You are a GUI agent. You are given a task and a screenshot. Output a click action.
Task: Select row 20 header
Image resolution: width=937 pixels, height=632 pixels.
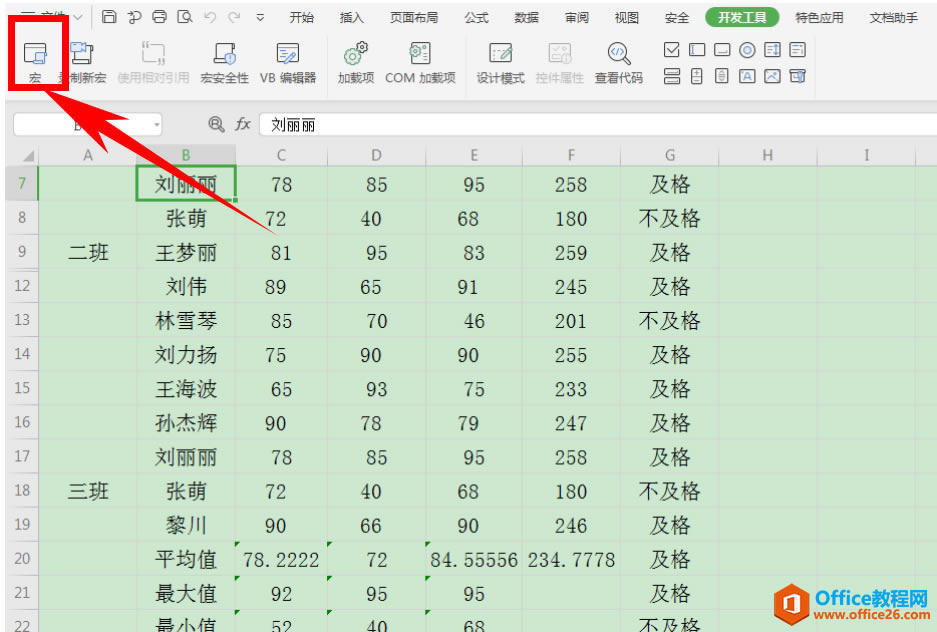tap(22, 559)
